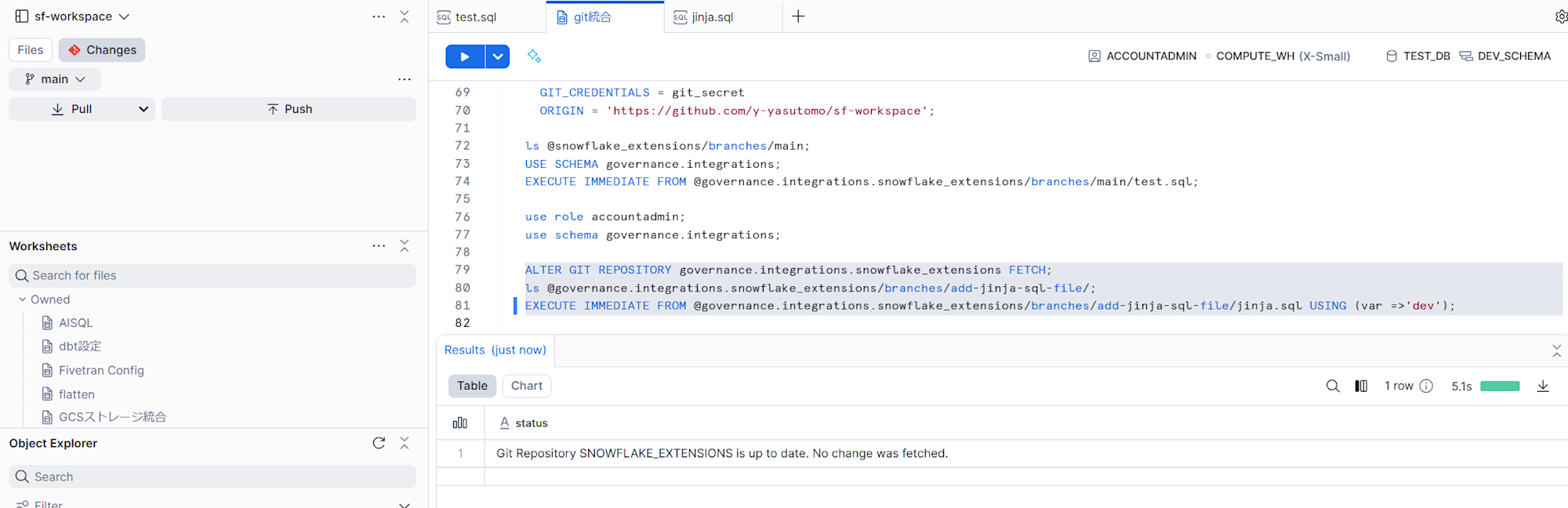Click line number 82 in the gutter

pos(463,323)
